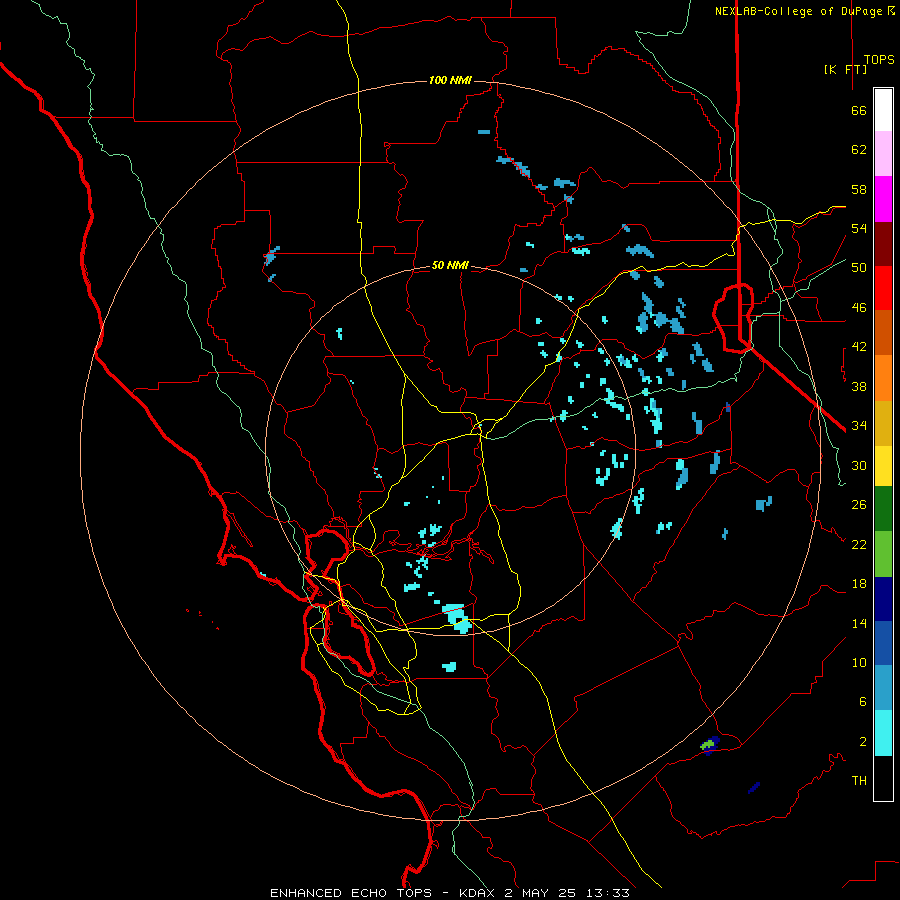
Task: Pick the cyan legend swatch
Action: coord(883,734)
